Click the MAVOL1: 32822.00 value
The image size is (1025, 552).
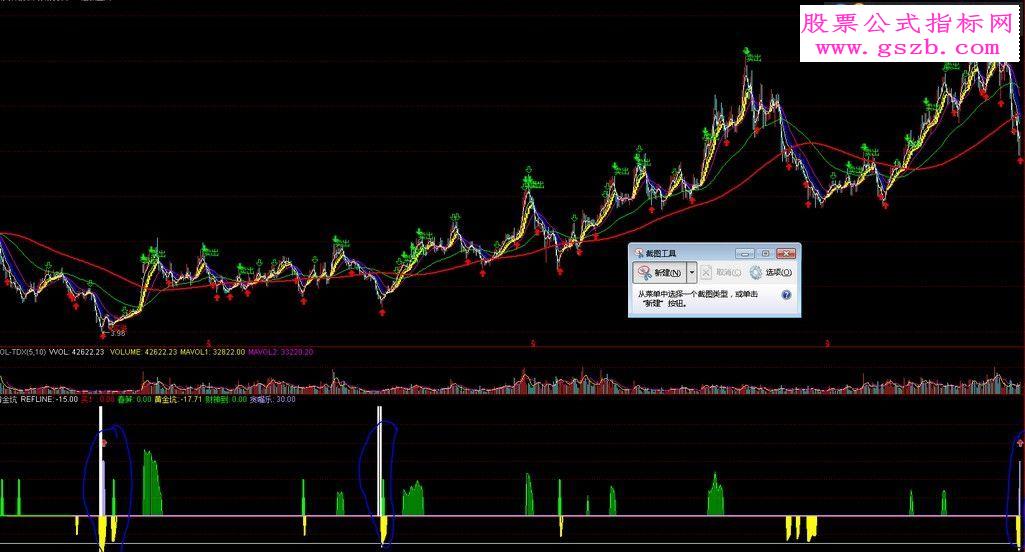(x=212, y=352)
